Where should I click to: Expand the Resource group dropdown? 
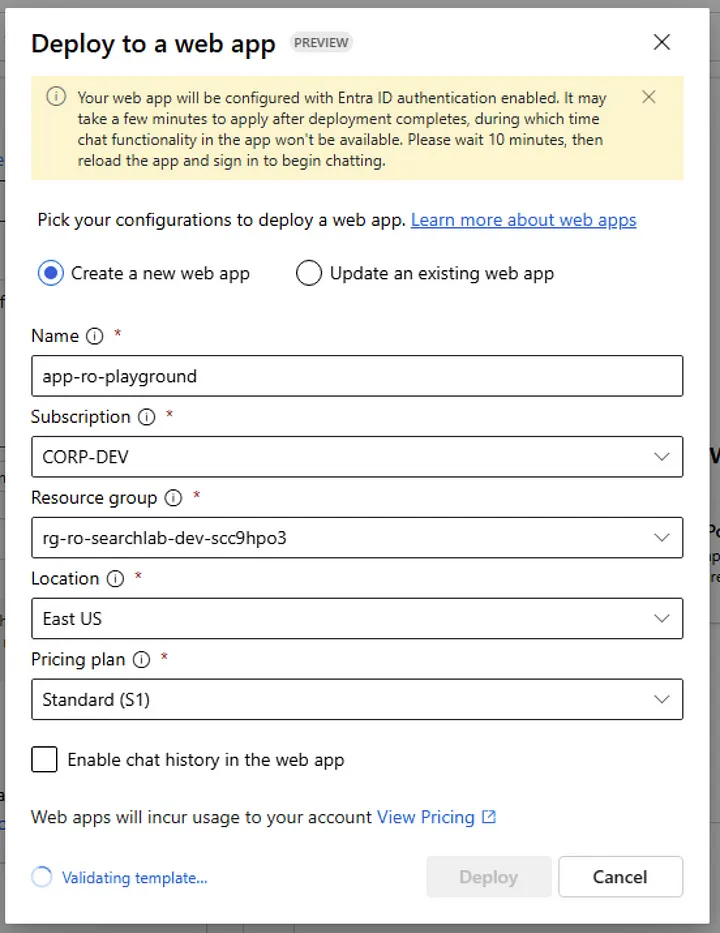(x=357, y=538)
